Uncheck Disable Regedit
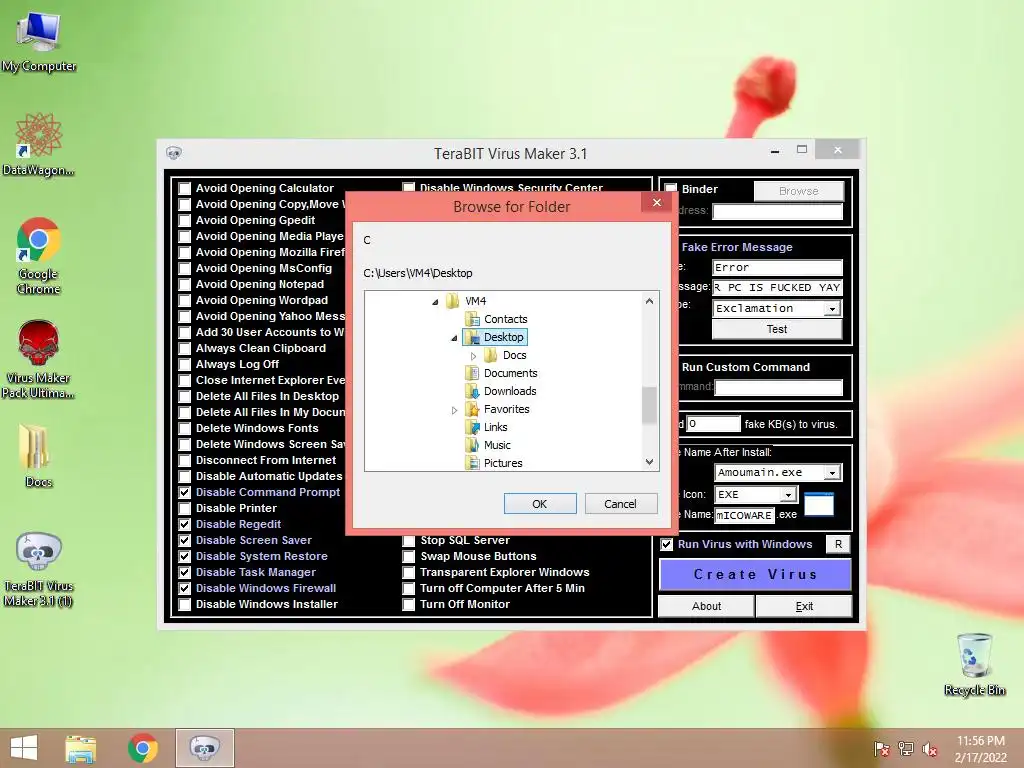This screenshot has width=1024, height=768. click(185, 524)
